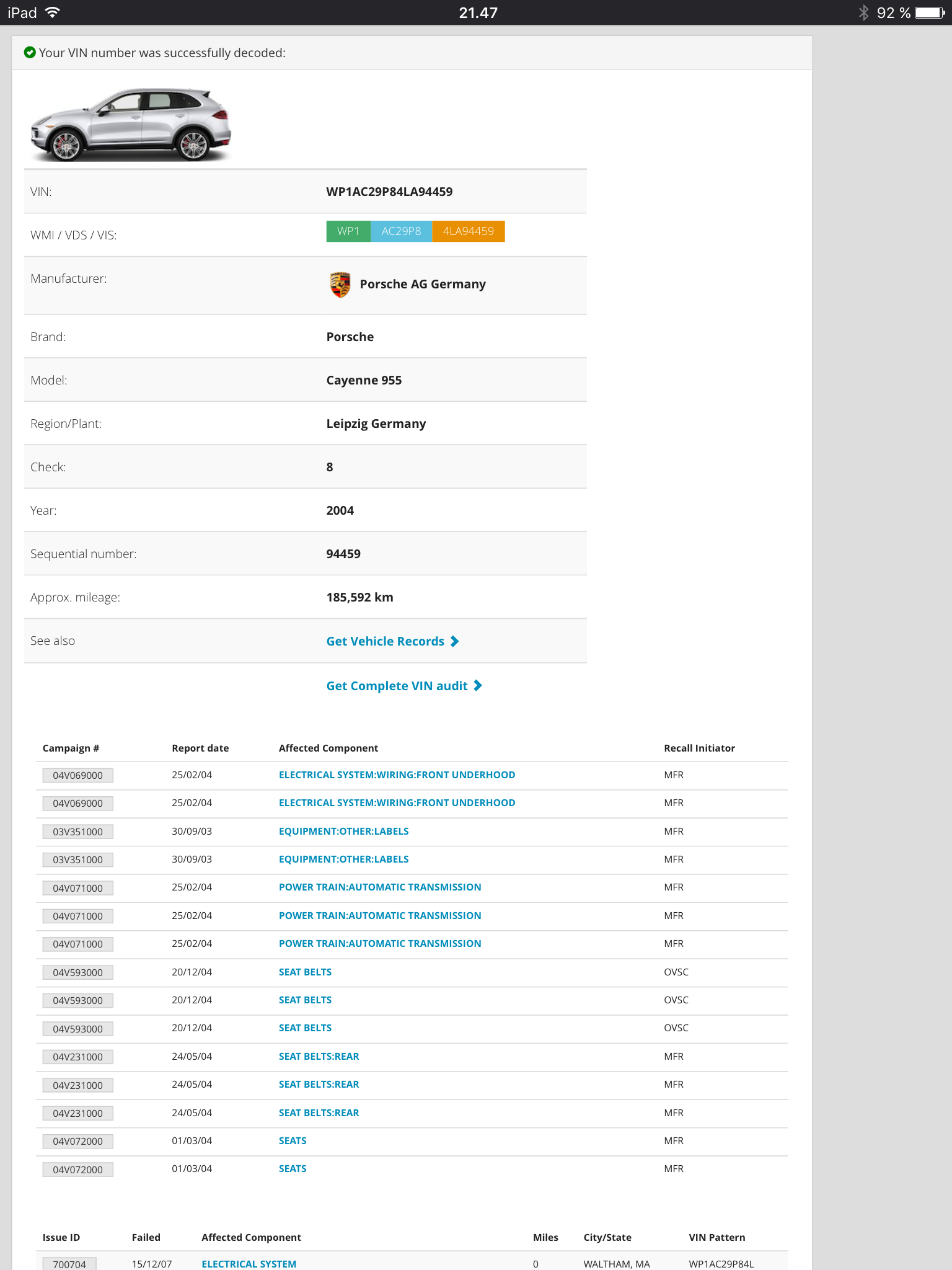
Task: Tap the battery indicator icon
Action: pyautogui.click(x=930, y=13)
